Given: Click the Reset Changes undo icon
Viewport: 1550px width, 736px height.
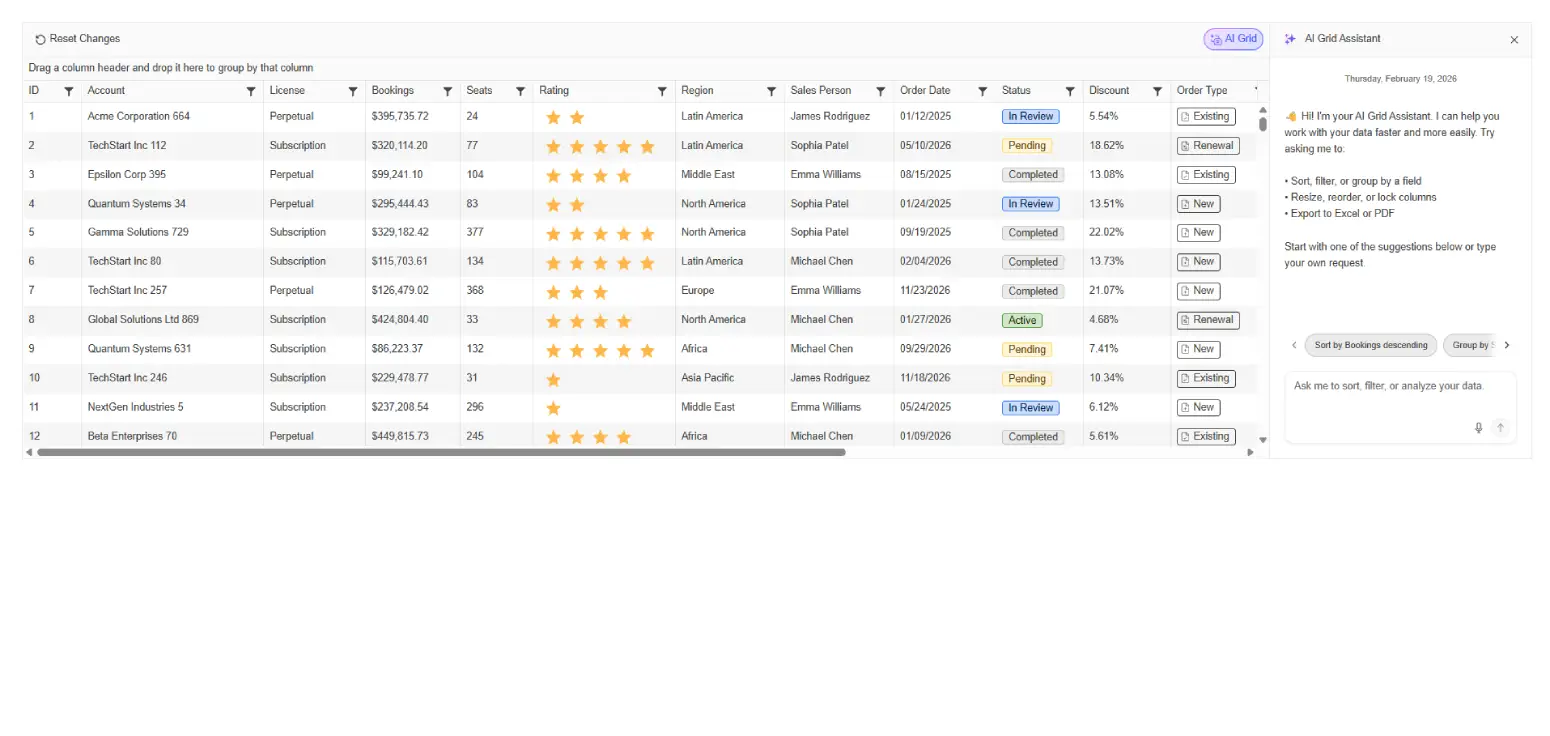Looking at the screenshot, I should [x=40, y=39].
